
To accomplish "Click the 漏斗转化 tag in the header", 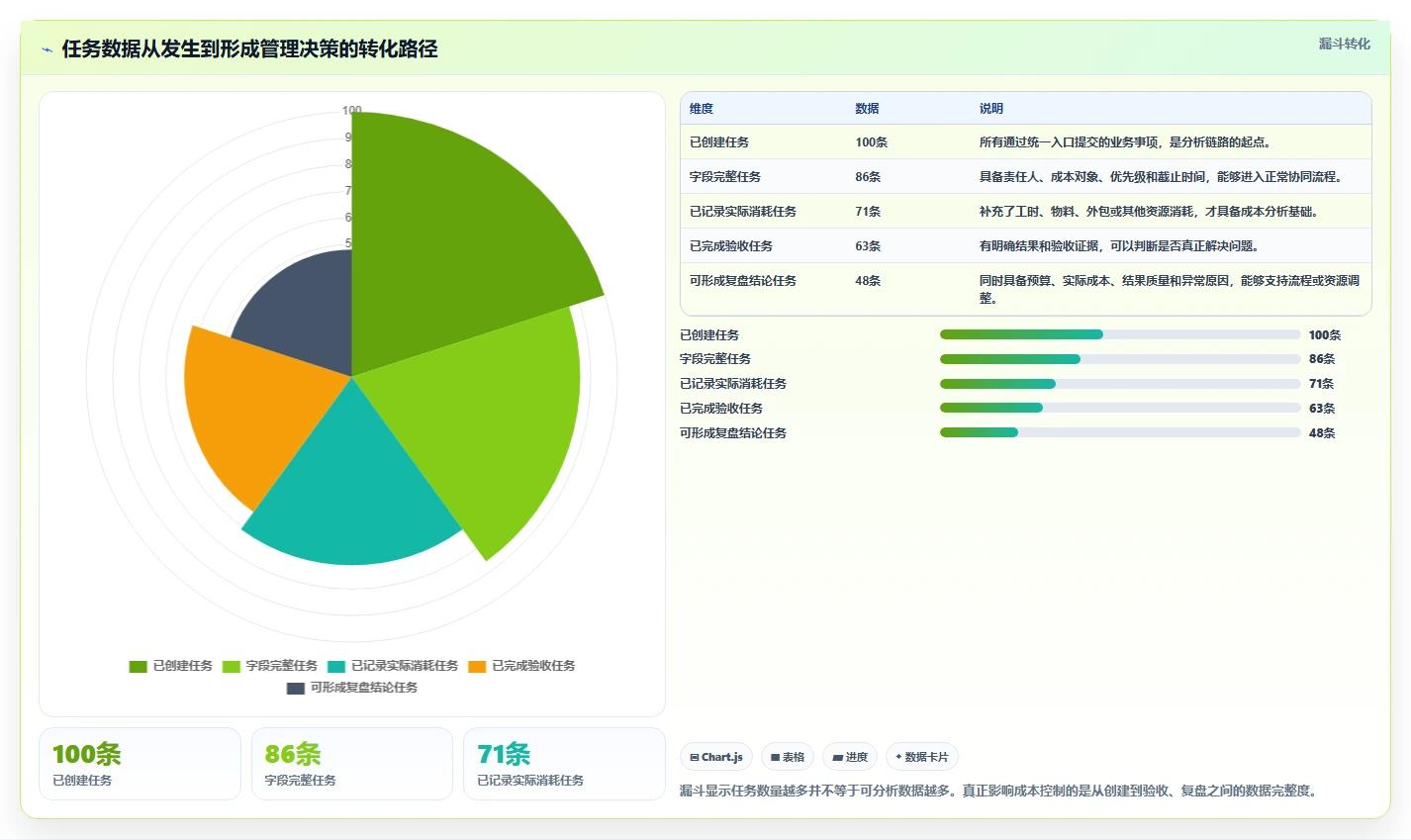I will click(1344, 44).
